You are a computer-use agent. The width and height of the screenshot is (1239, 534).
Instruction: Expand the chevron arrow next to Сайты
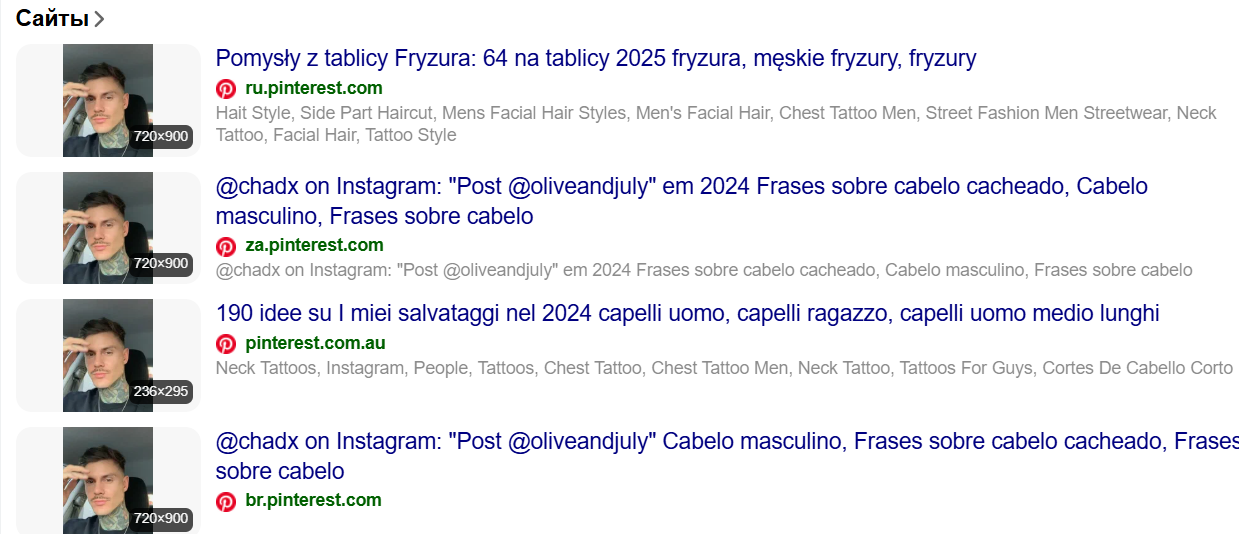tap(99, 19)
